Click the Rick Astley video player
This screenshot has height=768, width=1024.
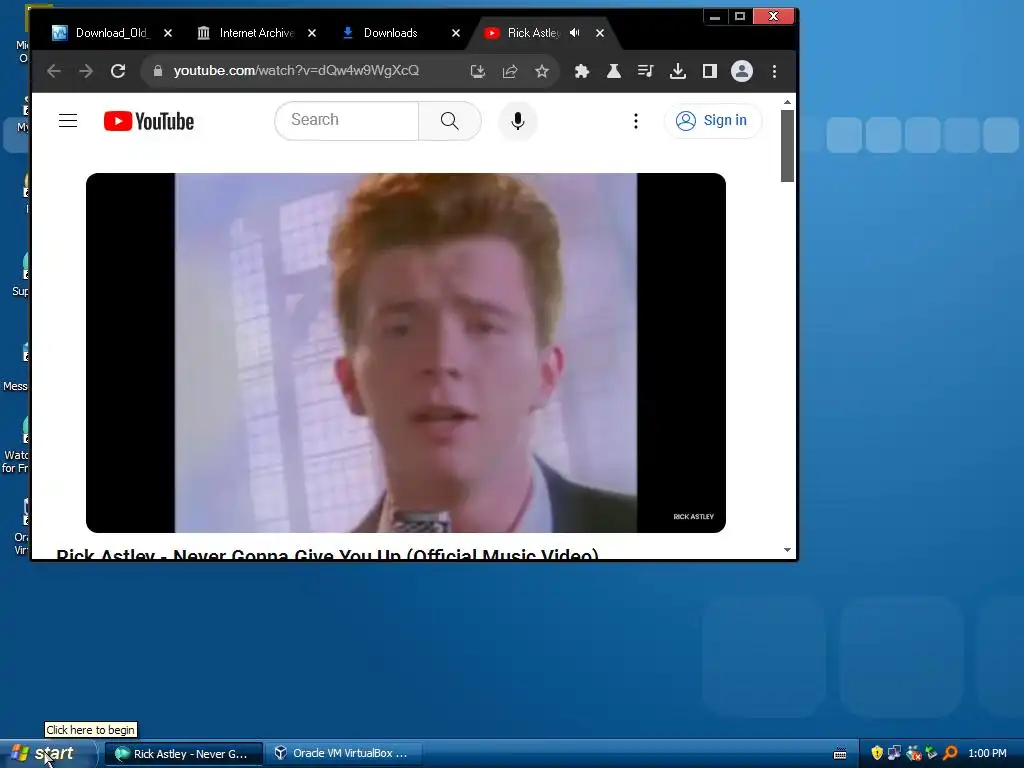(406, 353)
